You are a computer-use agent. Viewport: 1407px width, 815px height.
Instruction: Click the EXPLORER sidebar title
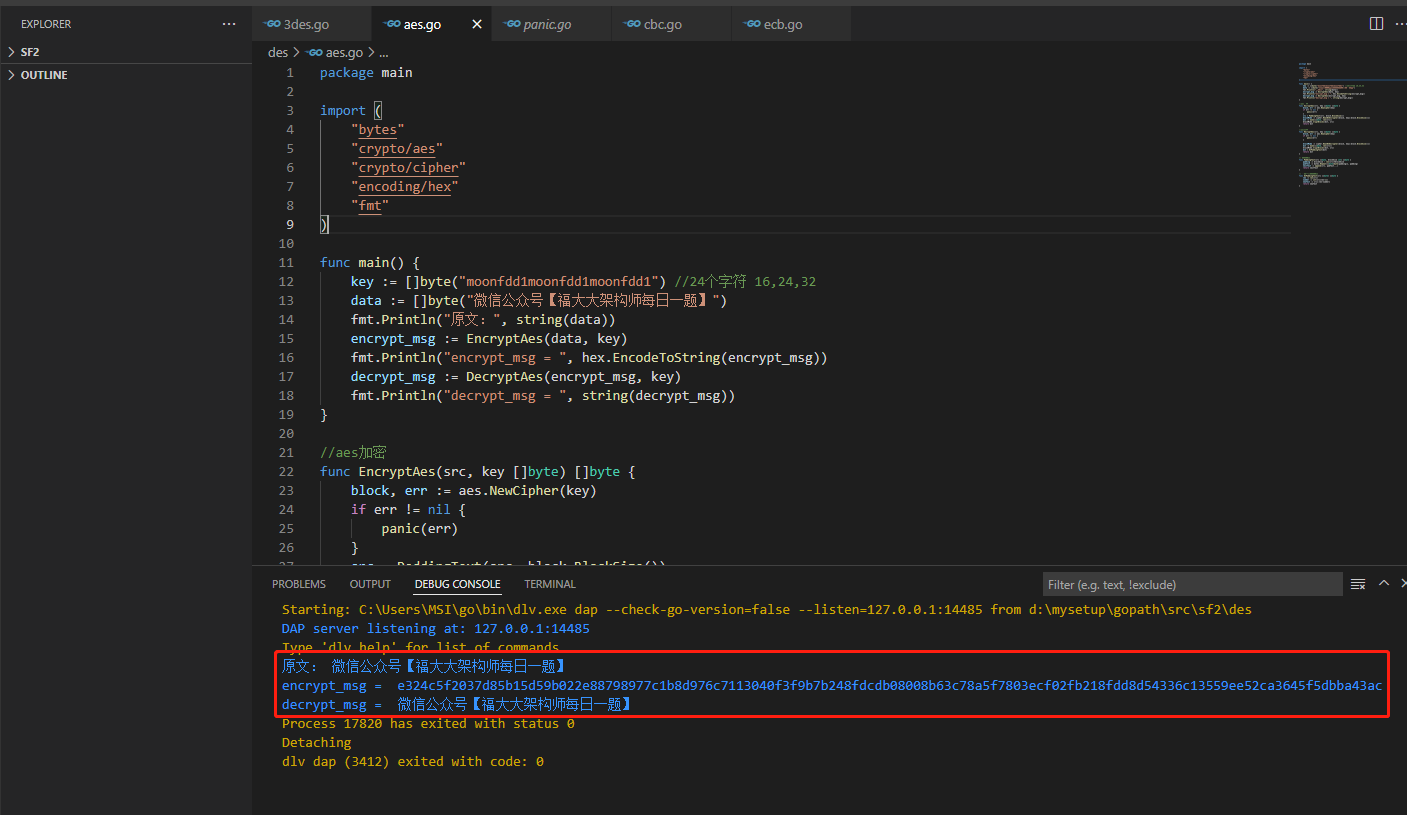[46, 24]
